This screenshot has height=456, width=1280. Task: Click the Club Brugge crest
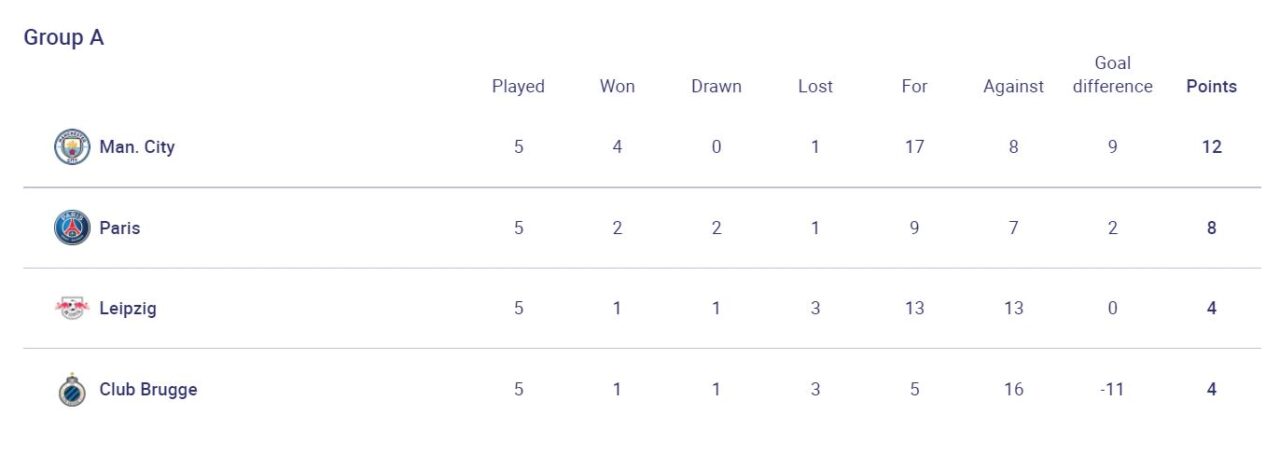[72, 389]
